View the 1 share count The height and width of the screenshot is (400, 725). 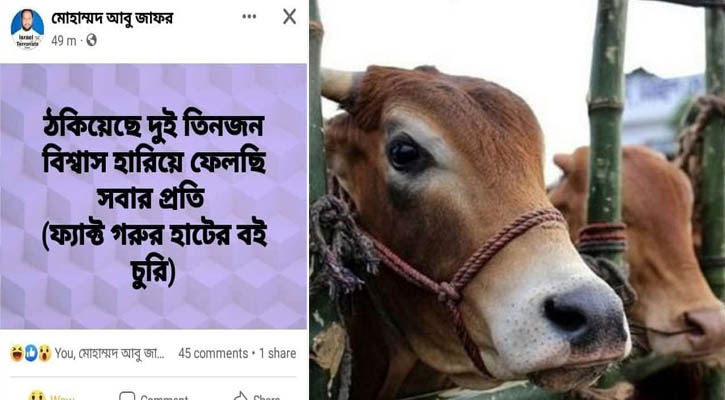[277, 353]
